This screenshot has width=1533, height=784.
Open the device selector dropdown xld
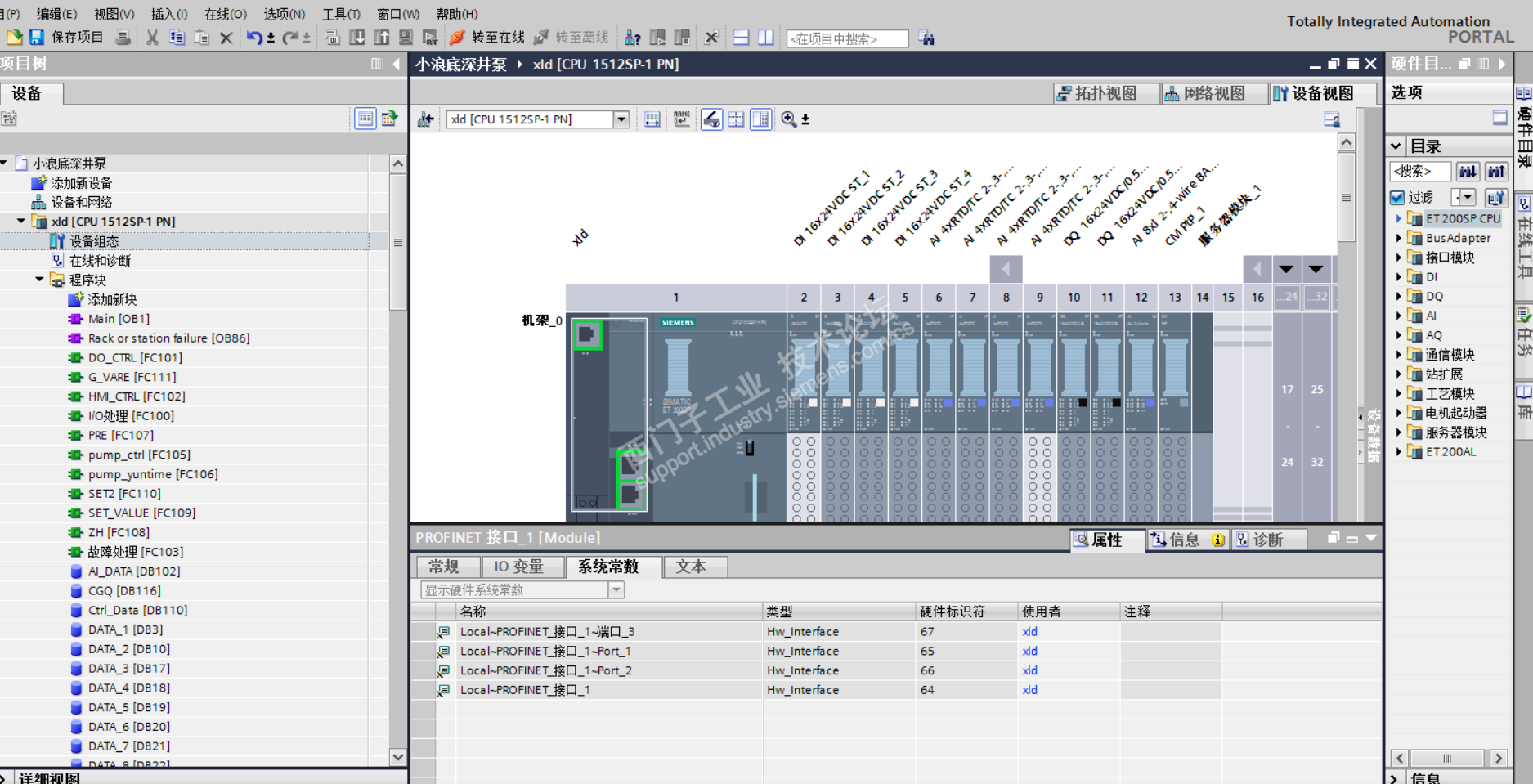621,119
